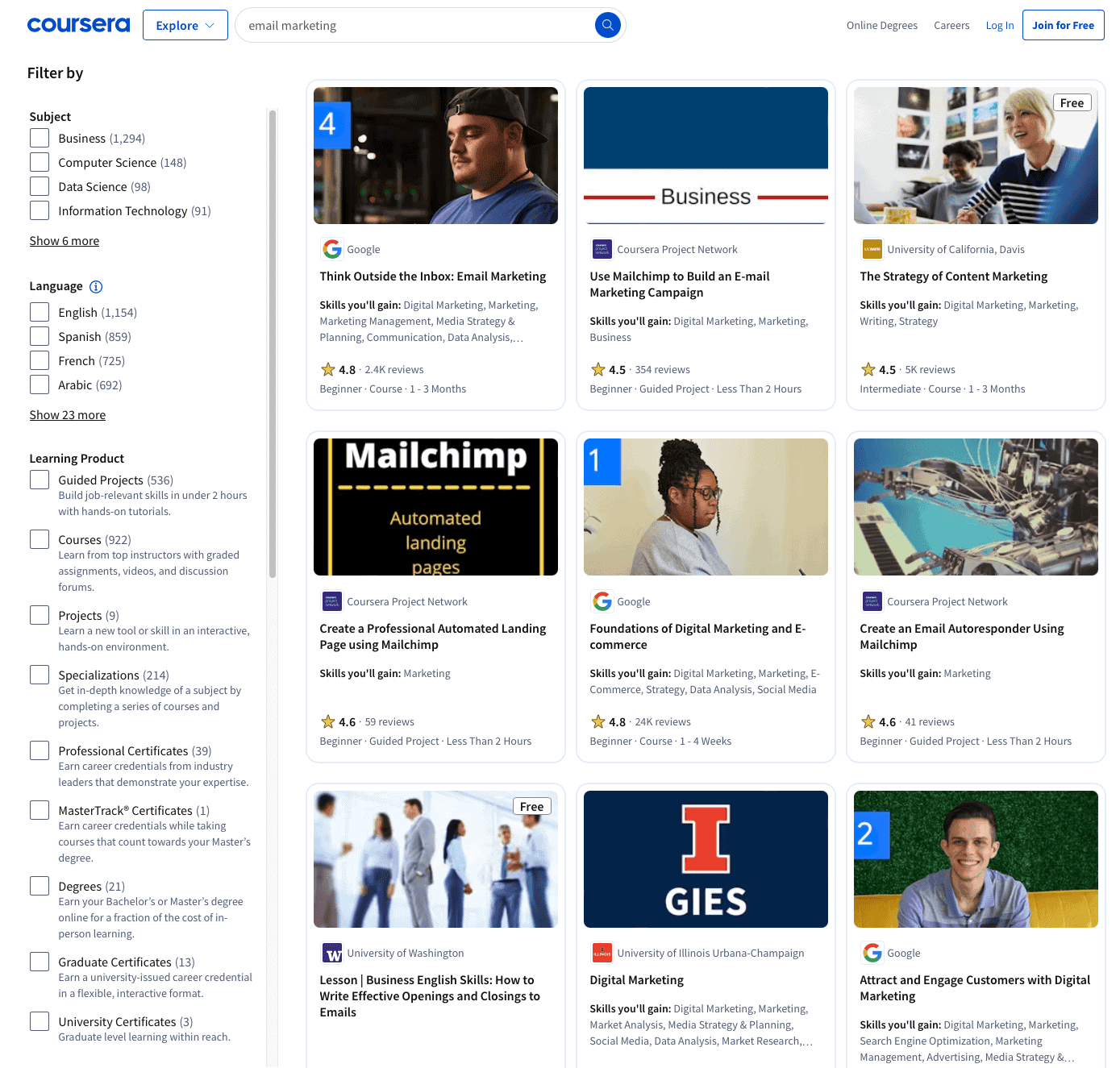1120x1068 pixels.
Task: Click the Coursera logo
Action: point(78,25)
